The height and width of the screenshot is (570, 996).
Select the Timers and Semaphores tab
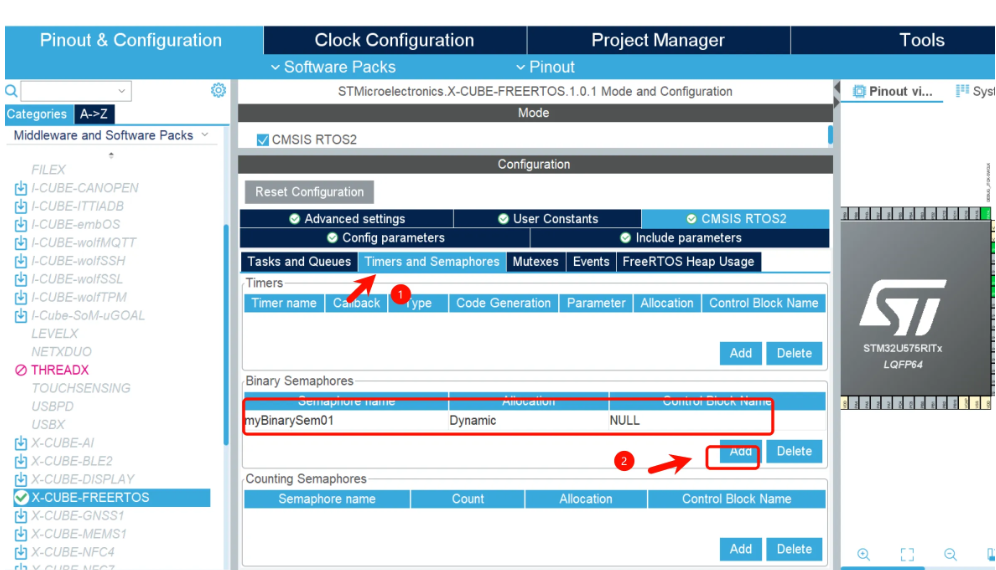click(432, 262)
